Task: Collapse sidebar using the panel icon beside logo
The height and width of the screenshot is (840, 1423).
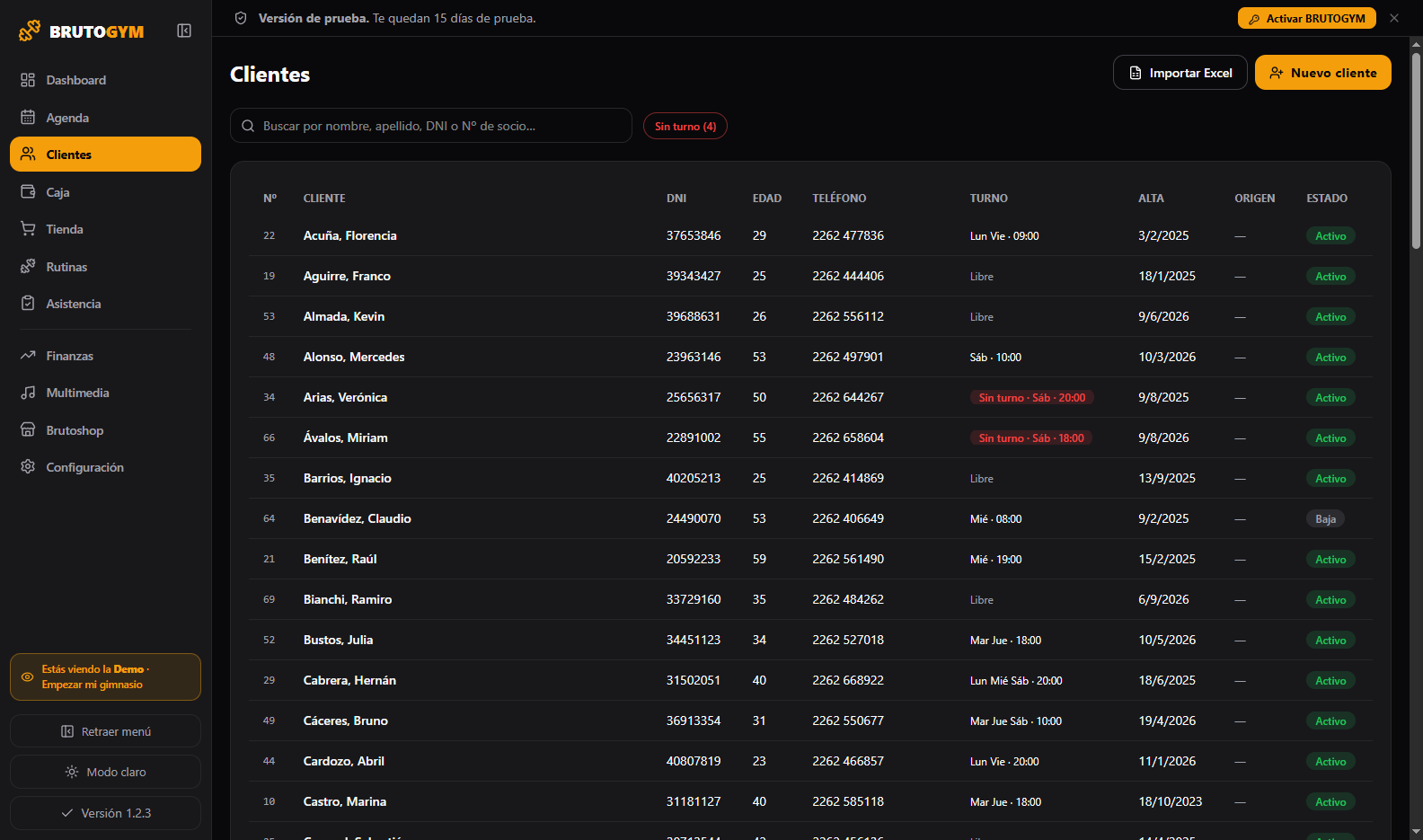Action: coord(184,31)
